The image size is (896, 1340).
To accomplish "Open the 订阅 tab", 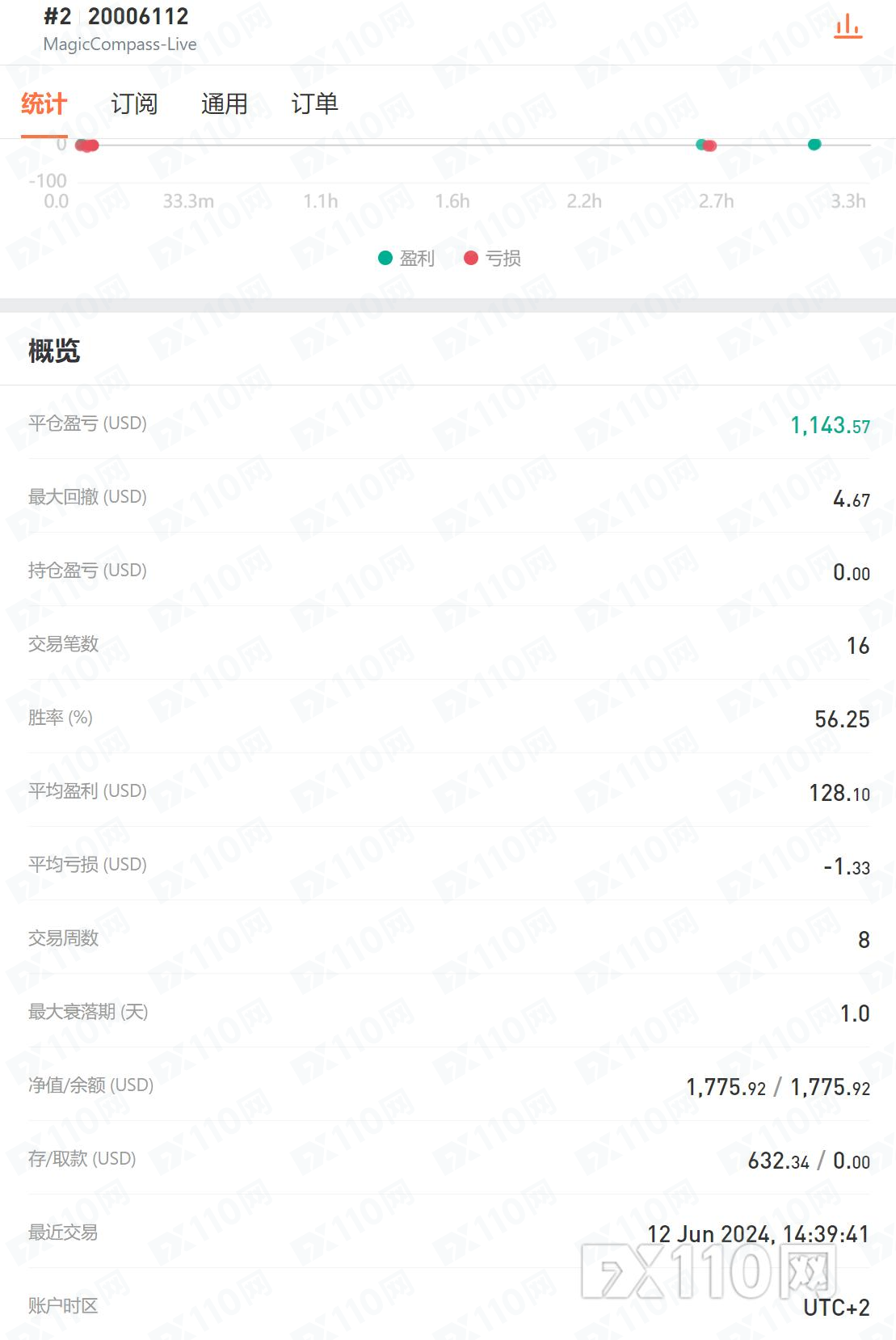I will click(134, 104).
